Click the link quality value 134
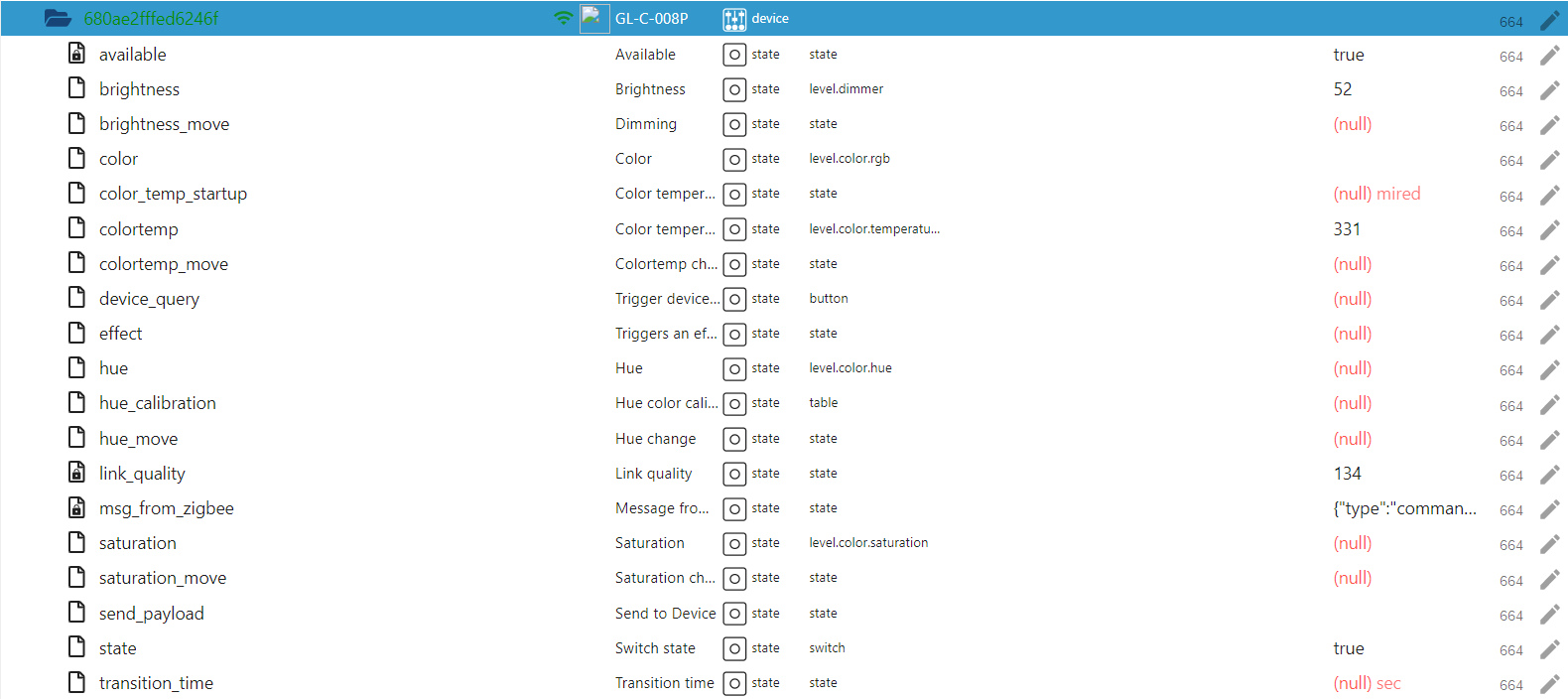 pyautogui.click(x=1347, y=474)
